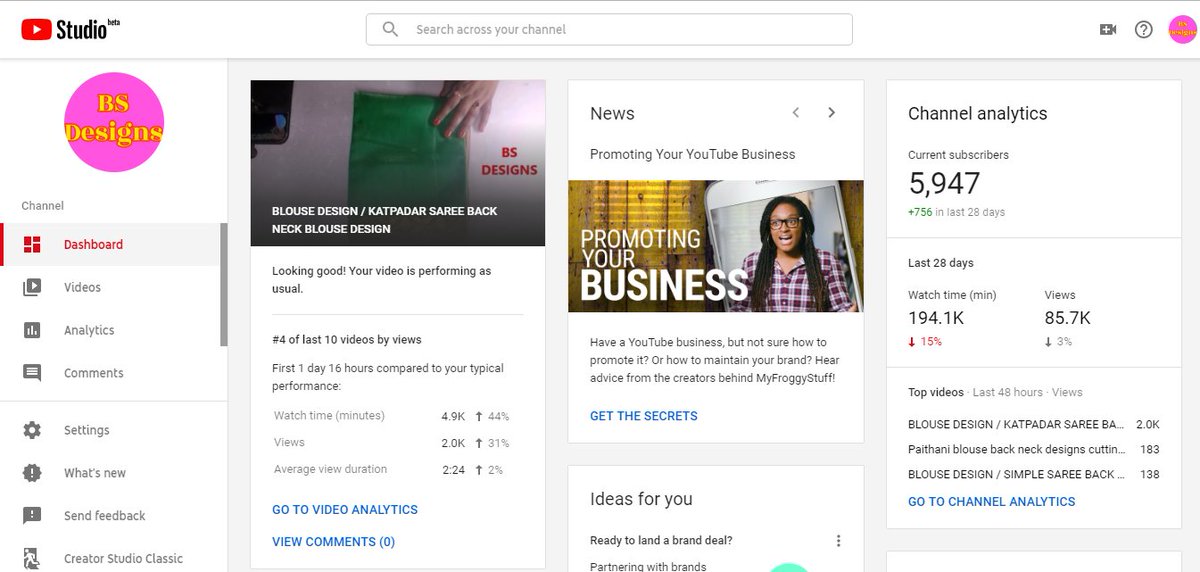Click the Comments speech bubble icon

pyautogui.click(x=32, y=373)
